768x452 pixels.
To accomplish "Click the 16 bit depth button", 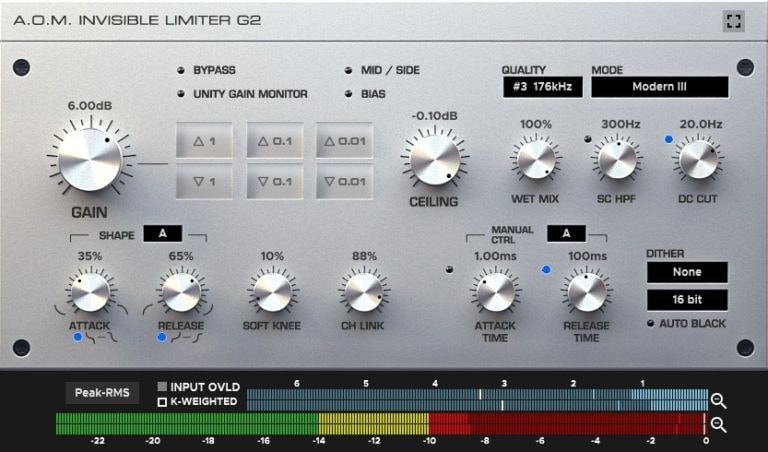I will (687, 300).
